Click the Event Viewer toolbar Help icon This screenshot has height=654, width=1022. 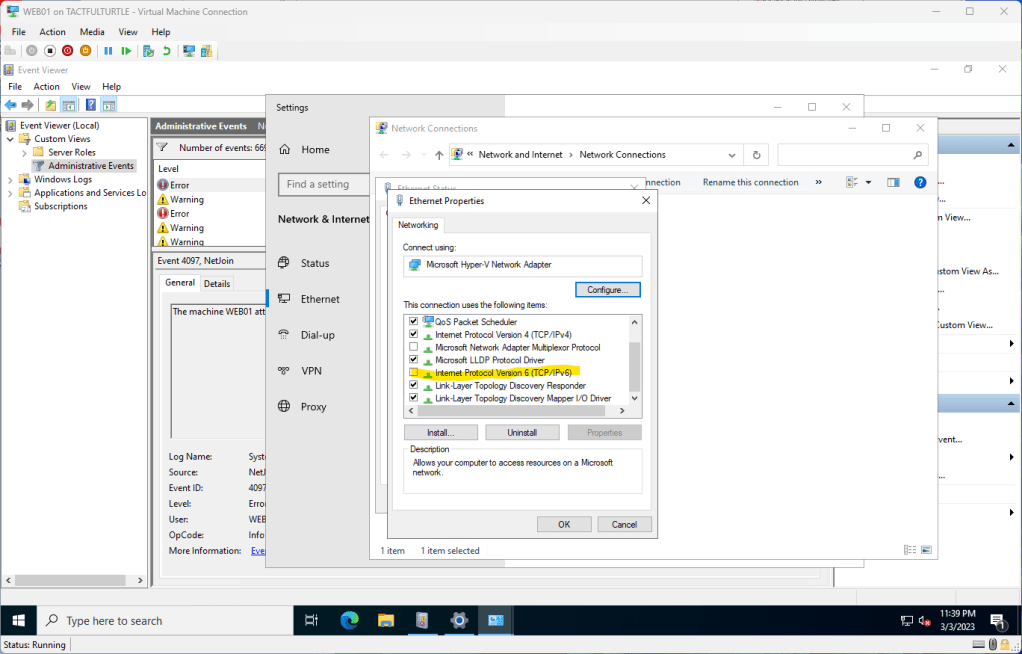tap(90, 105)
